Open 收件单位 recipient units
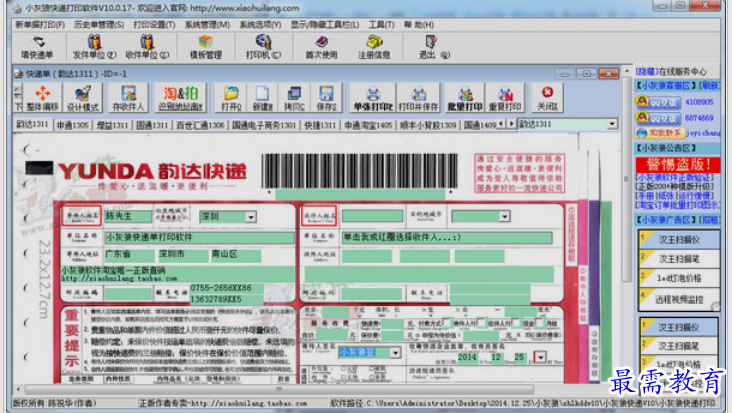The width and height of the screenshot is (732, 413). coord(147,47)
